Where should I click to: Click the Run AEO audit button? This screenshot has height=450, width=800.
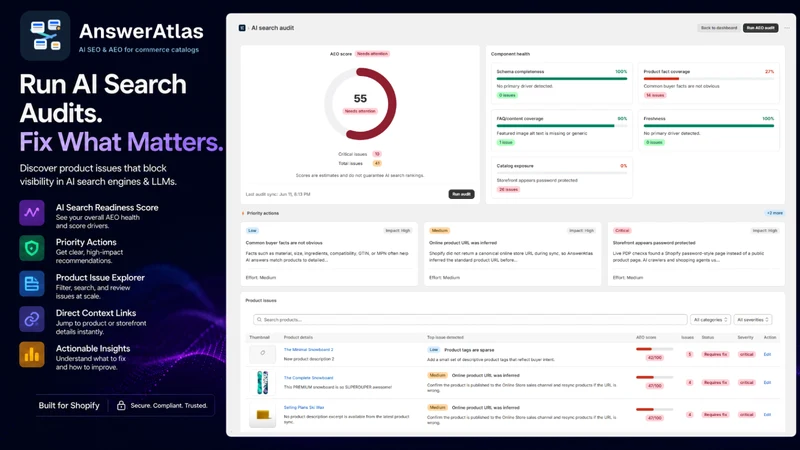(x=760, y=28)
